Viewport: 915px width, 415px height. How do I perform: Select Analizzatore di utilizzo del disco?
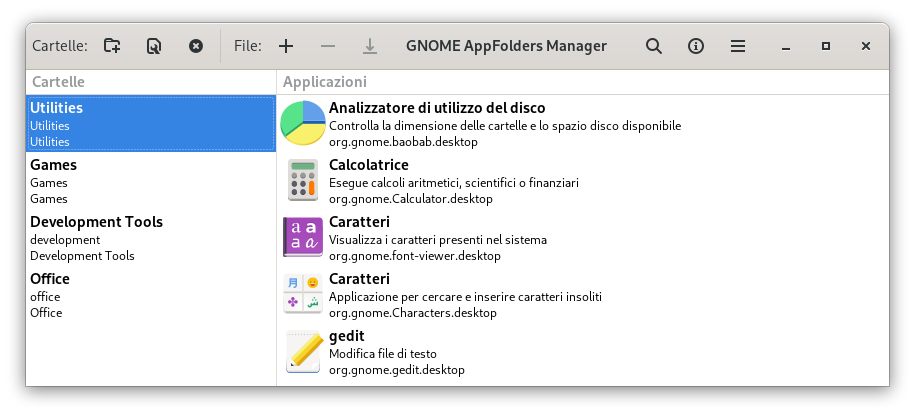437,108
